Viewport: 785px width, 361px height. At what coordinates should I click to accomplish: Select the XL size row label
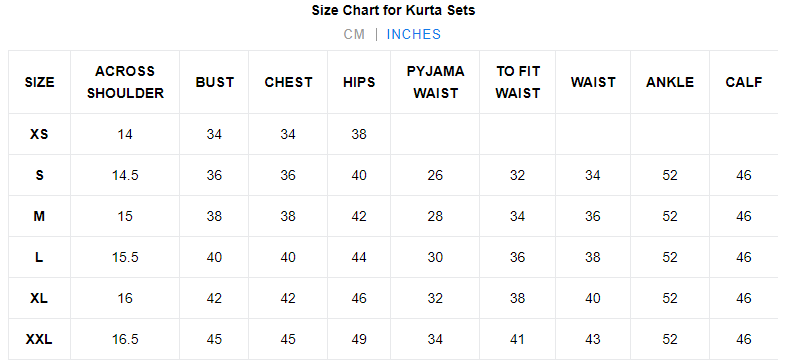click(39, 298)
